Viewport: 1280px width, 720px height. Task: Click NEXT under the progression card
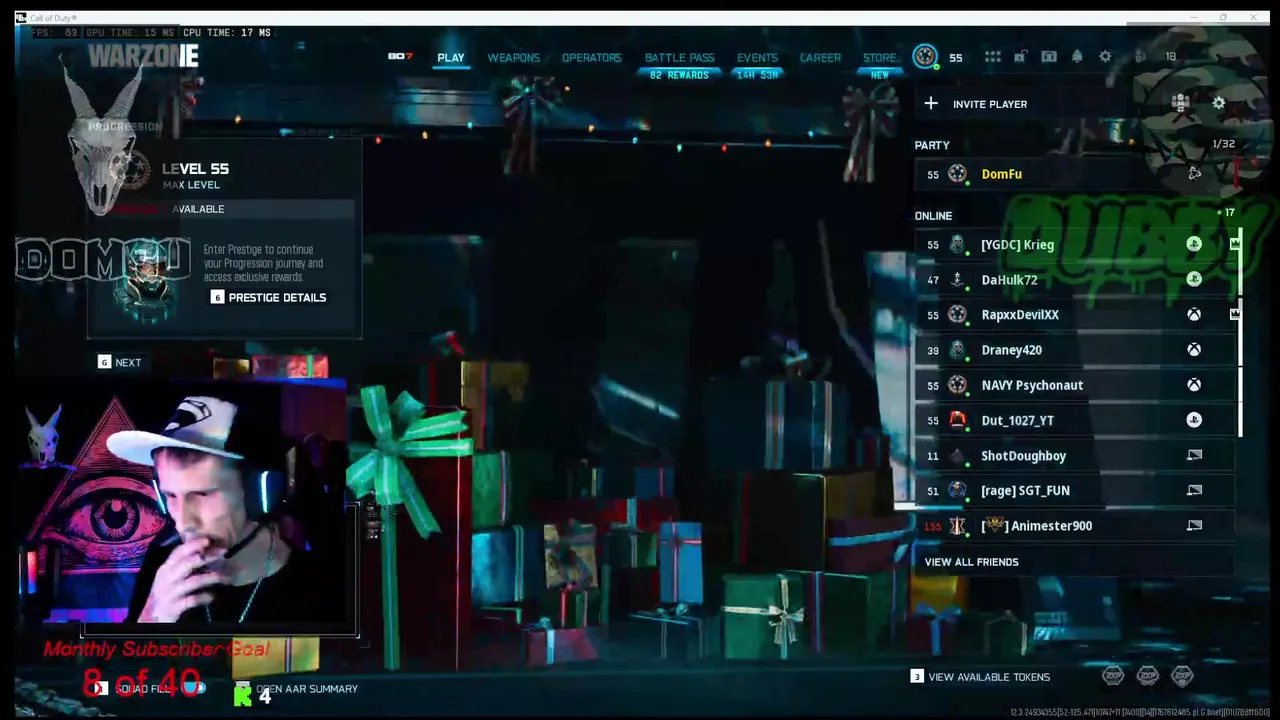(x=119, y=363)
